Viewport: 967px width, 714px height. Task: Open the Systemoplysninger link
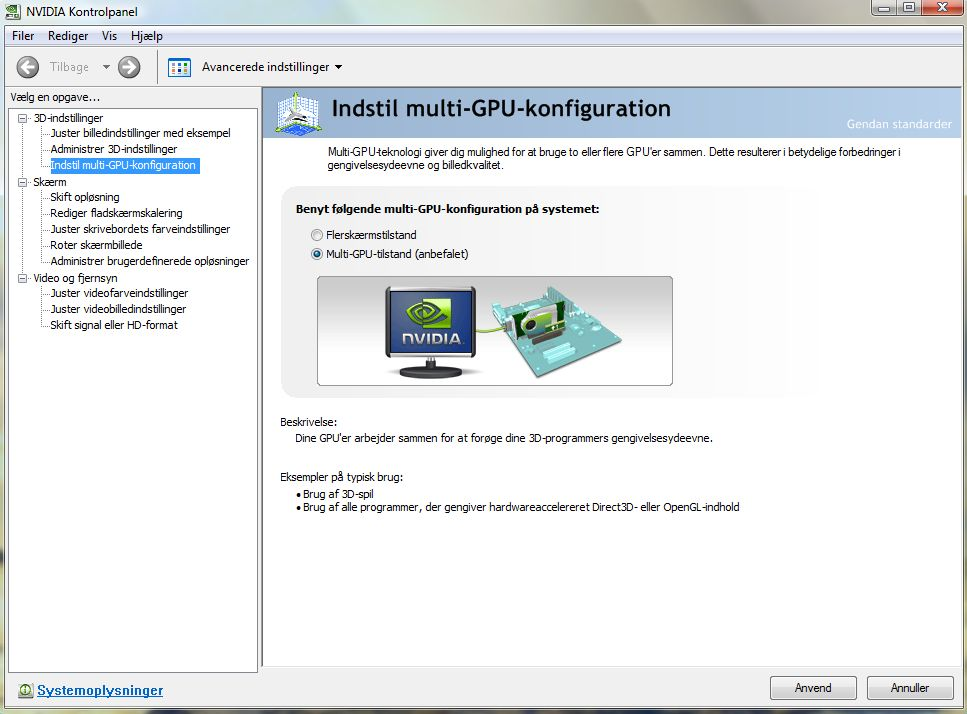(x=100, y=691)
